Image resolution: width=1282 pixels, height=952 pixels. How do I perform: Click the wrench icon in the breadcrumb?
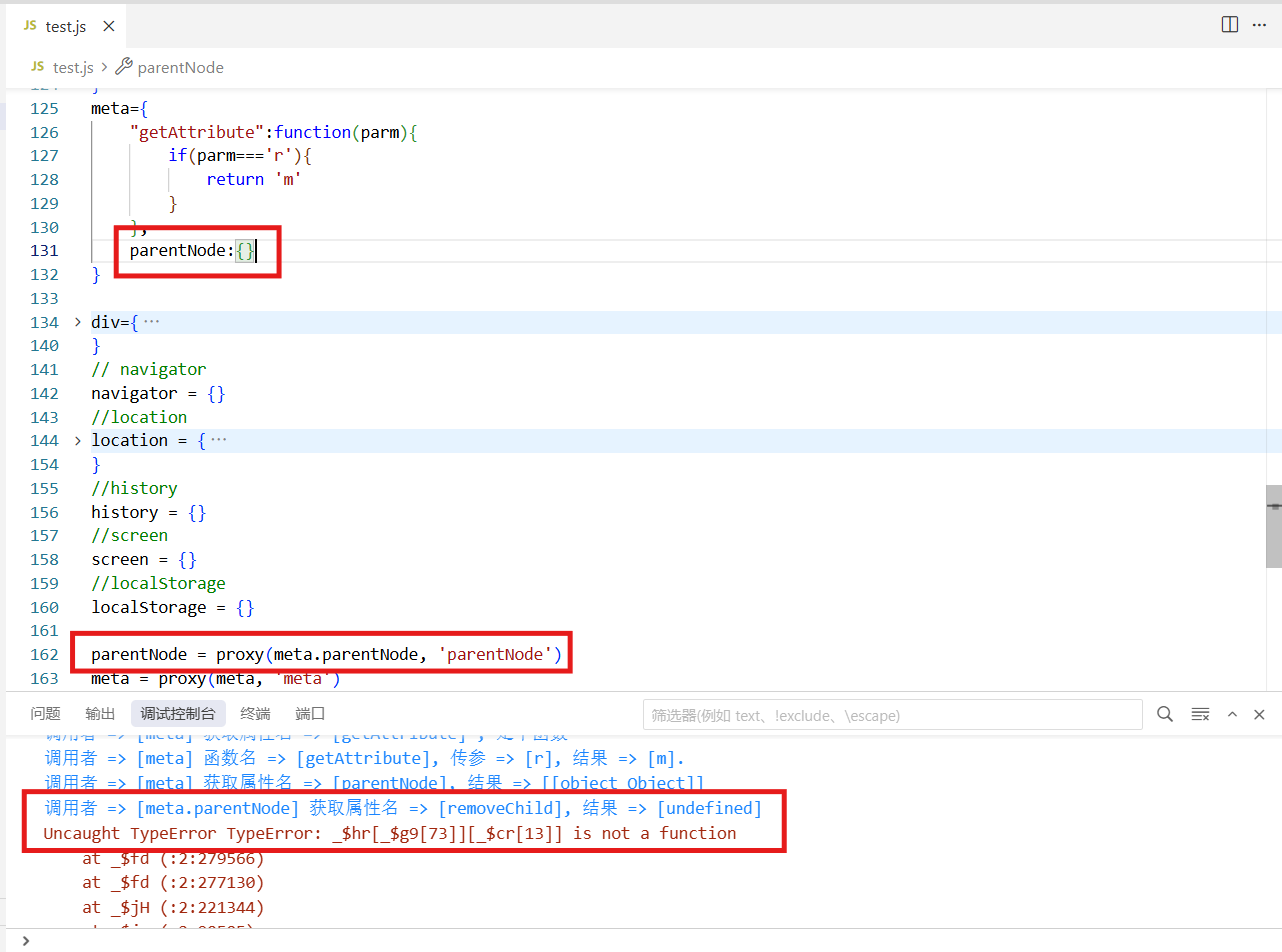click(124, 67)
